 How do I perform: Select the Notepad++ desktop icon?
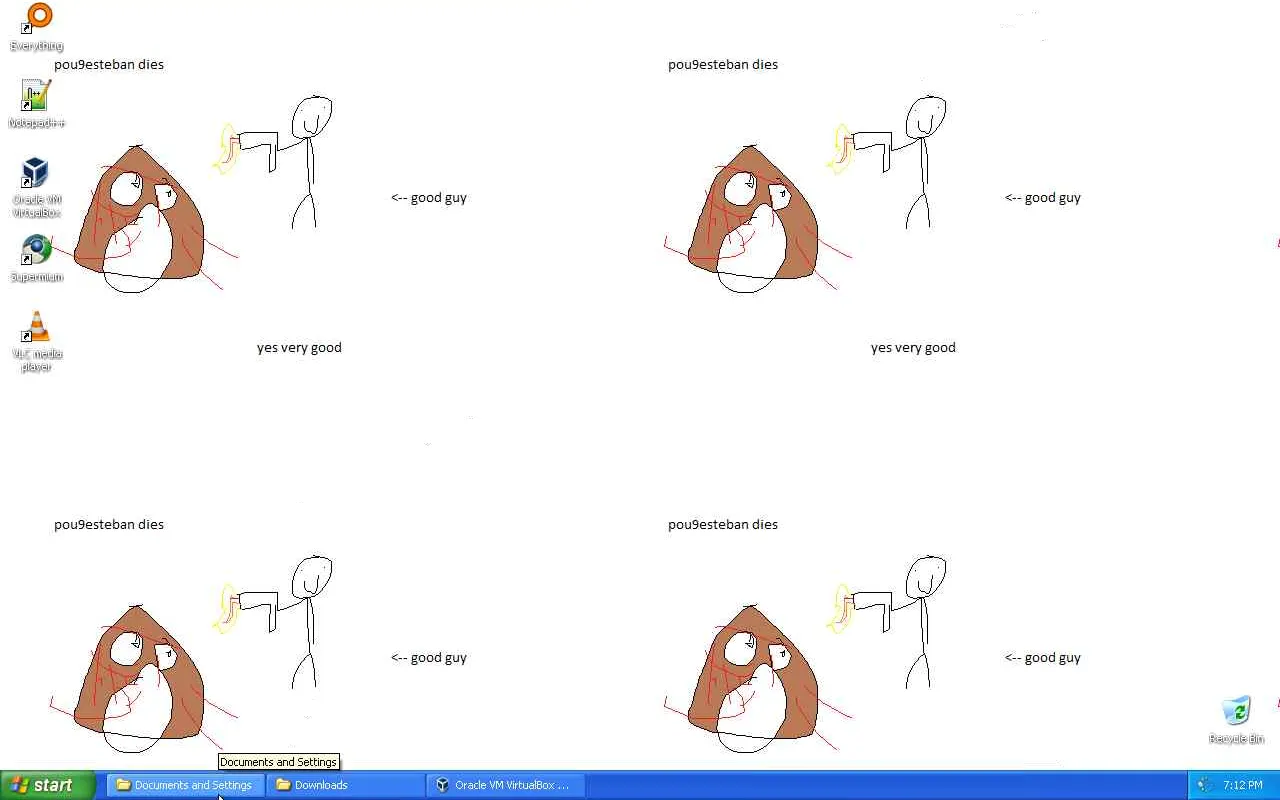tap(37, 104)
